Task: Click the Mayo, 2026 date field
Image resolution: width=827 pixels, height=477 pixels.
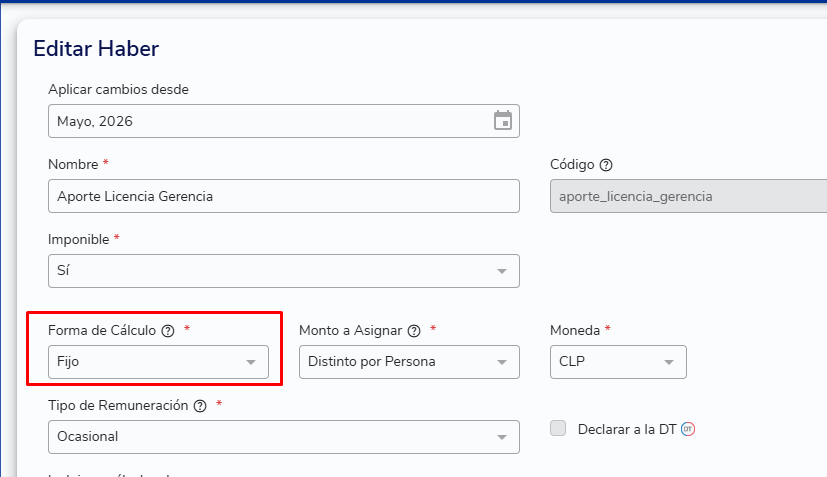Action: click(284, 121)
